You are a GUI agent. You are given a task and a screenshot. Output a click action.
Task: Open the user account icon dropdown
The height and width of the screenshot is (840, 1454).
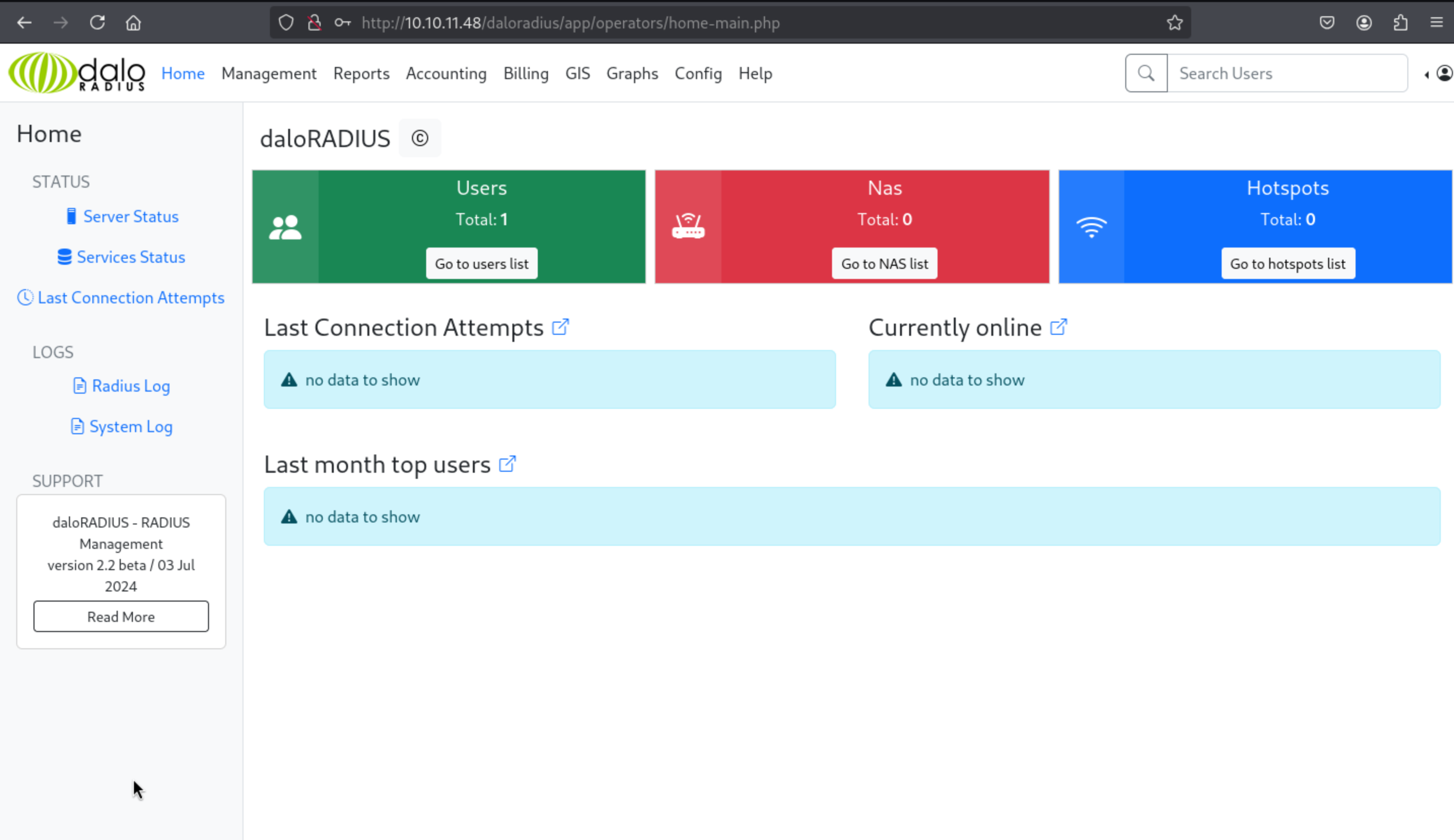(x=1444, y=73)
